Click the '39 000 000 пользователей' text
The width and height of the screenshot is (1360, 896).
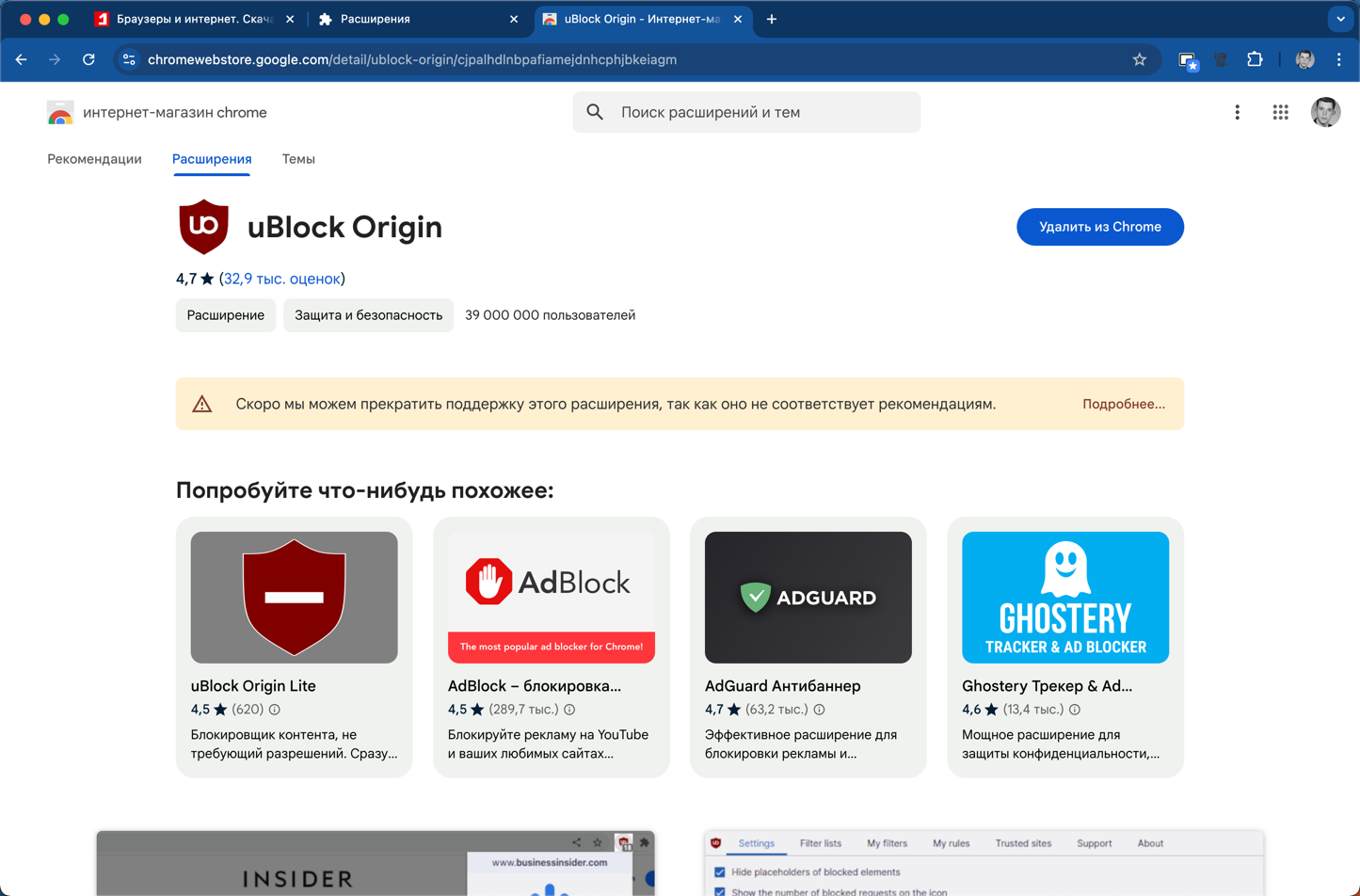(551, 315)
